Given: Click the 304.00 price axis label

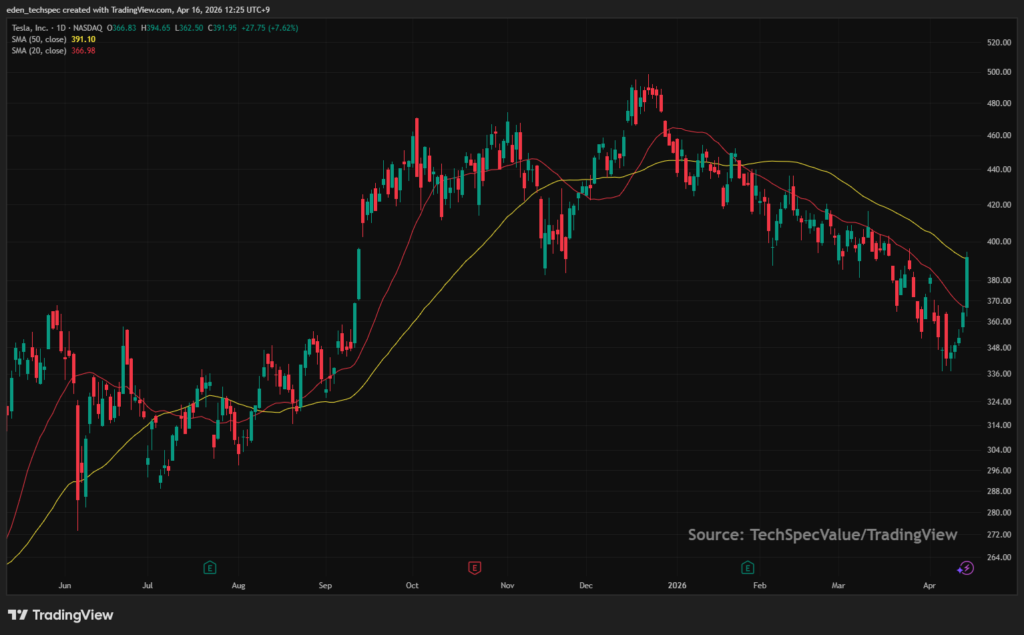Looking at the screenshot, I should (x=999, y=449).
